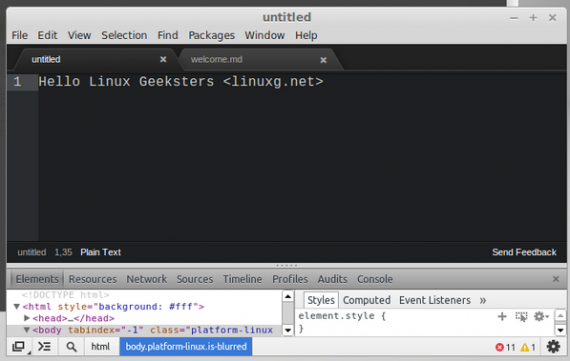The height and width of the screenshot is (361, 570).
Task: Click the line number 1 in gutter
Action: point(17,82)
